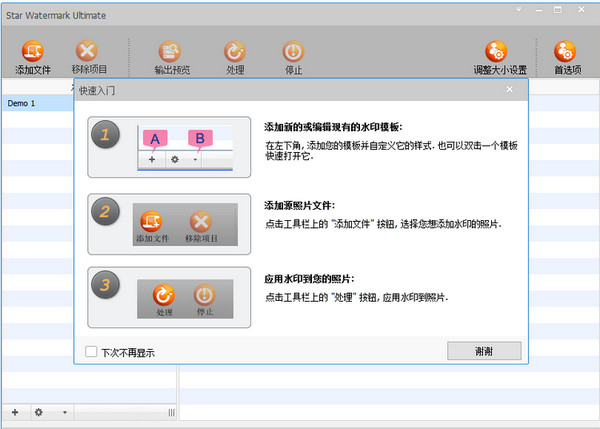Viewport: 600px width, 429px height.
Task: Tick the 下次不再显示 checkbox
Action: tap(91, 352)
